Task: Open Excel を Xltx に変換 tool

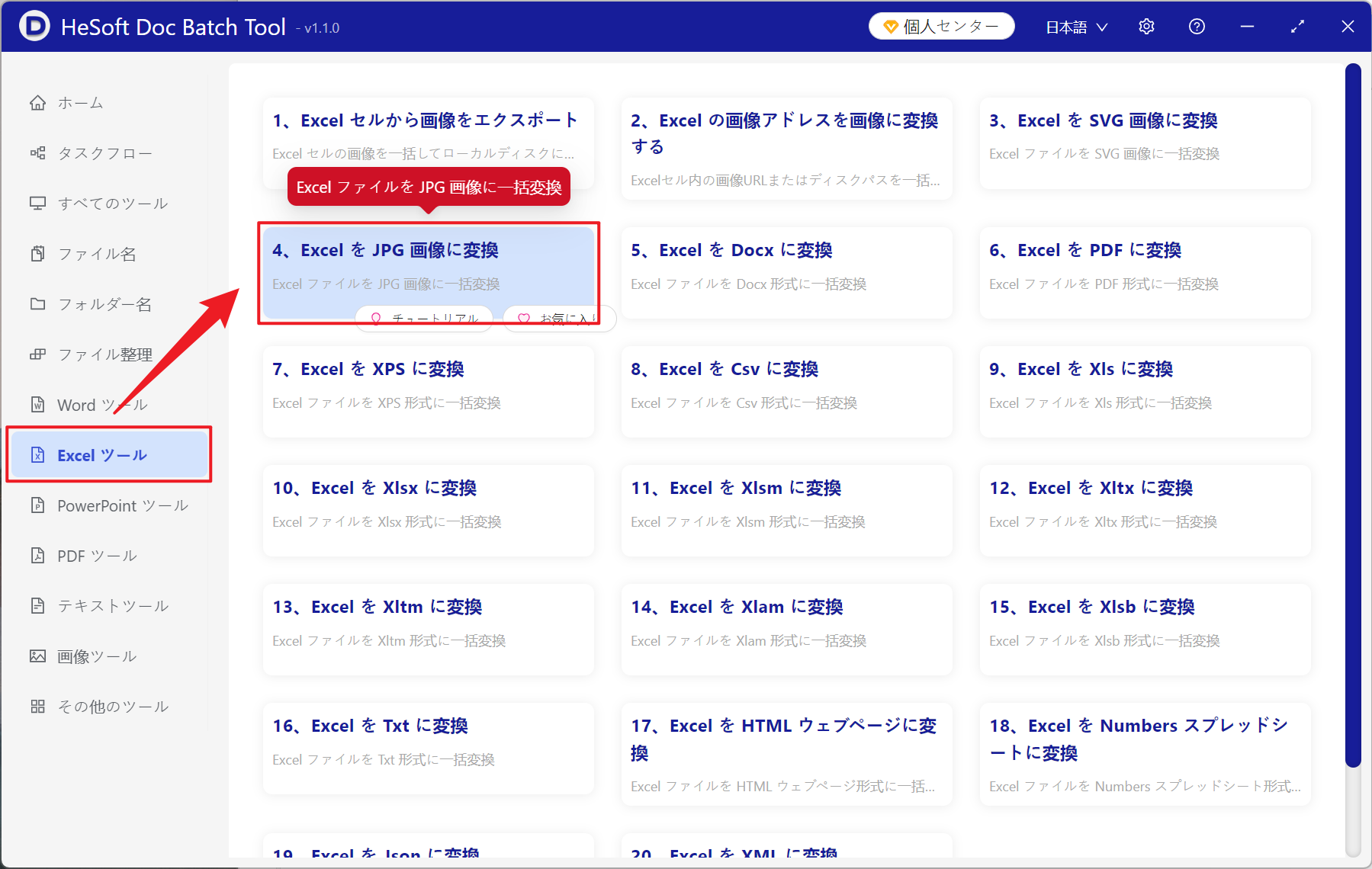Action: [x=1145, y=511]
